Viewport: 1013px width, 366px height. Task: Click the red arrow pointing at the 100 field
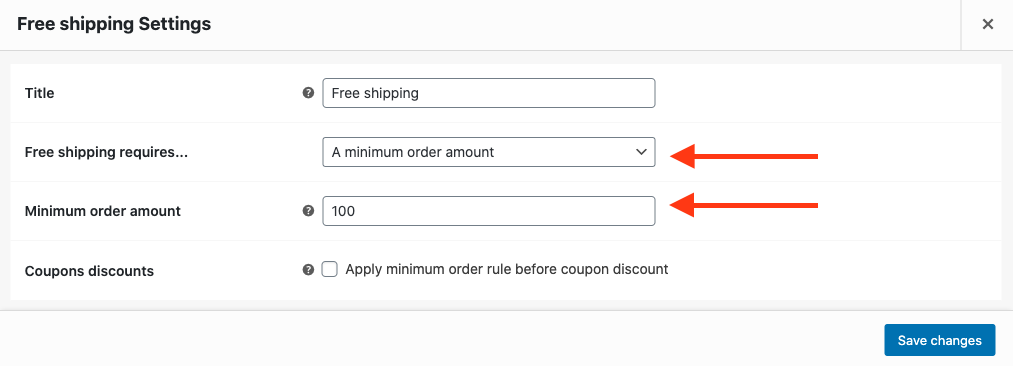744,205
